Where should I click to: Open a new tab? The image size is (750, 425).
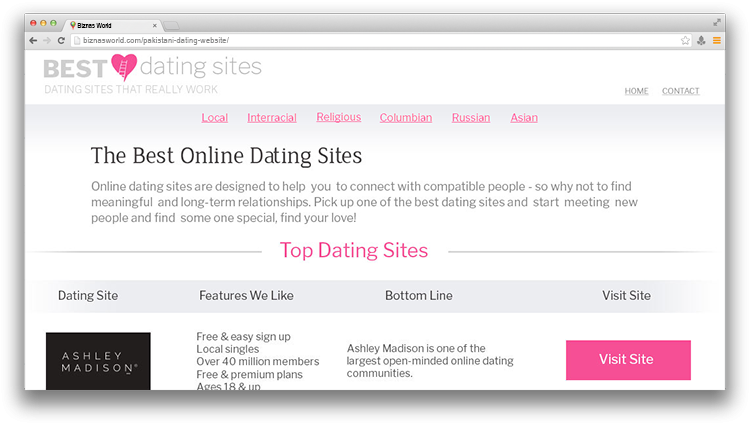(x=171, y=25)
